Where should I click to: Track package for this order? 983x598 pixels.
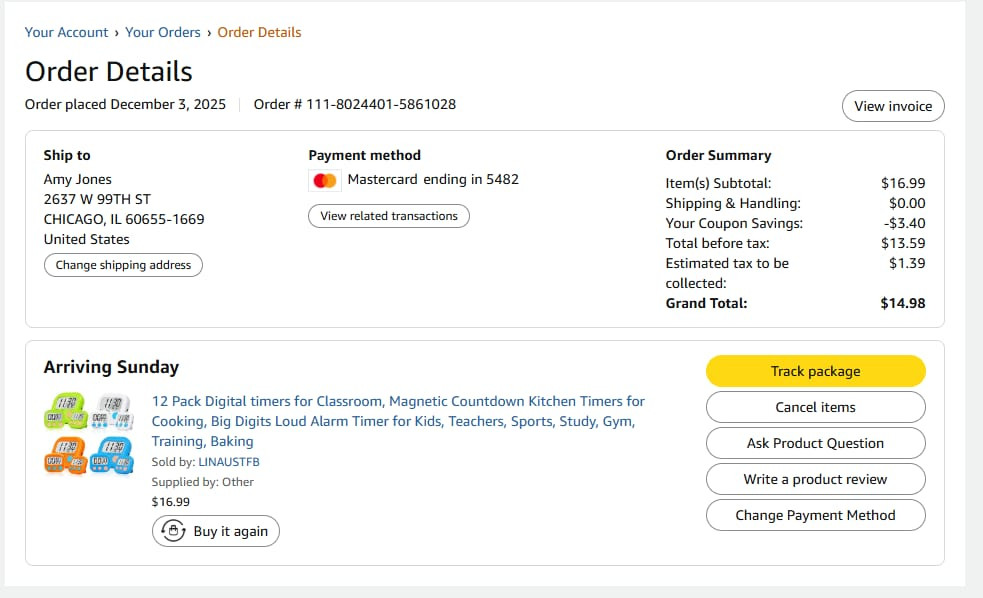(815, 371)
